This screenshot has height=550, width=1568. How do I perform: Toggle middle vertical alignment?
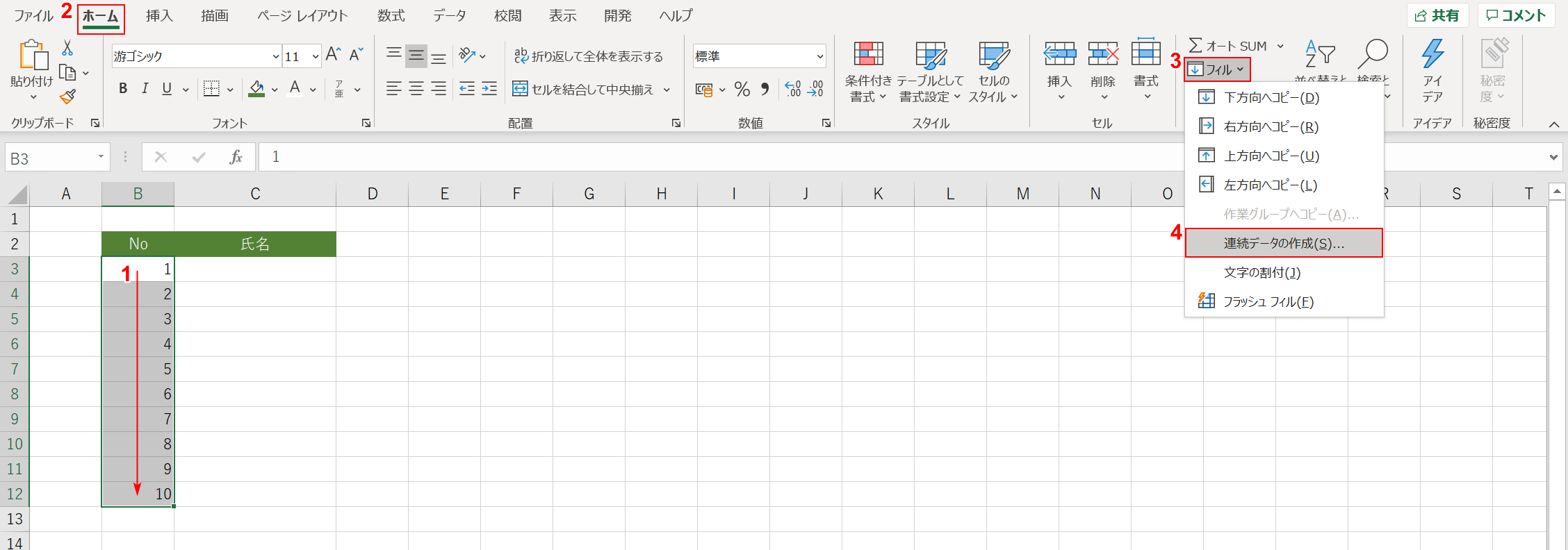416,55
